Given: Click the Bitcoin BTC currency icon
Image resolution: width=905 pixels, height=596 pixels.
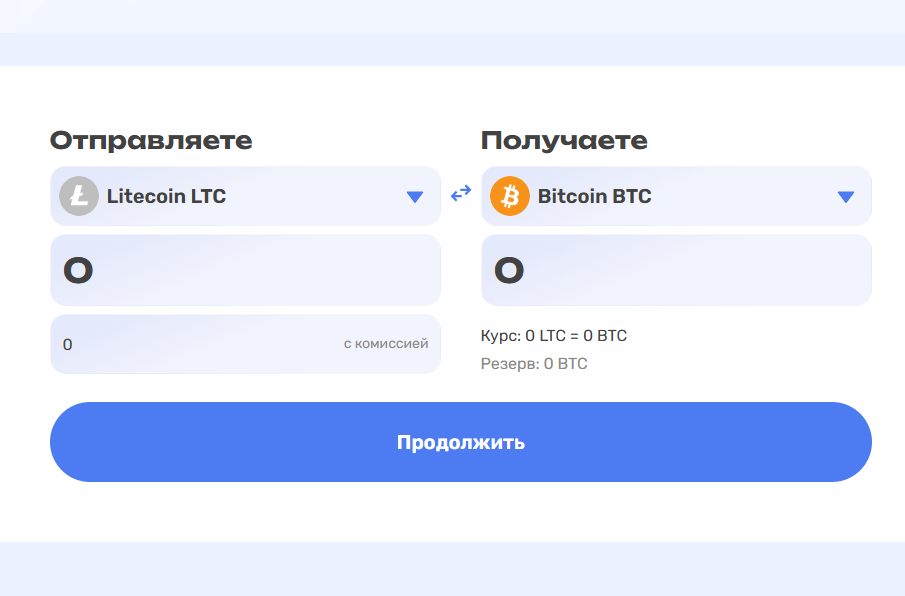Looking at the screenshot, I should [508, 196].
